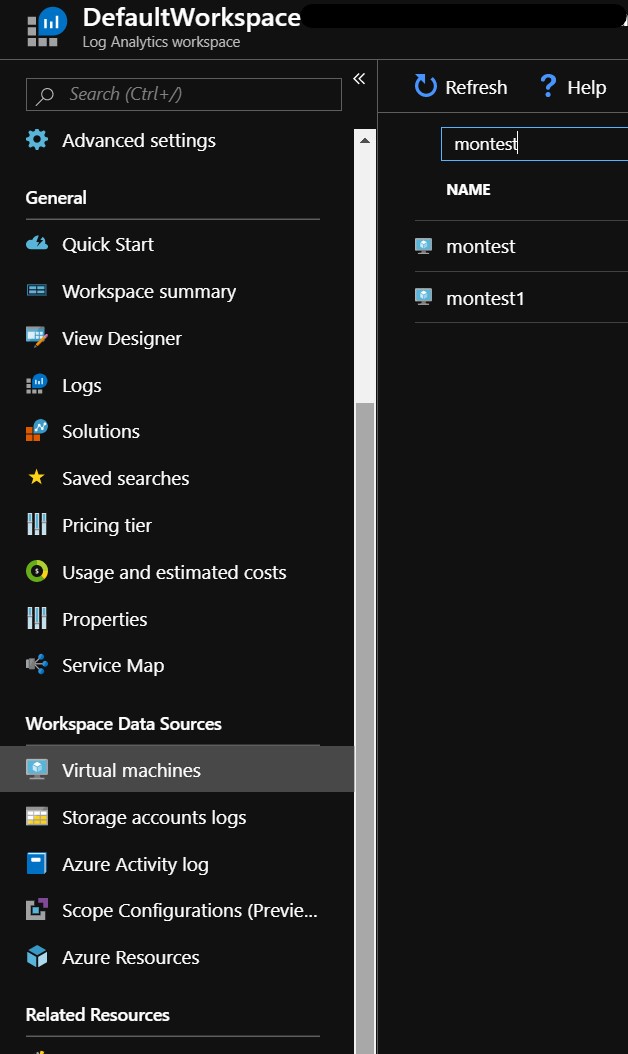Click the Advanced settings gear icon
Image resolution: width=628 pixels, height=1054 pixels.
(37, 140)
